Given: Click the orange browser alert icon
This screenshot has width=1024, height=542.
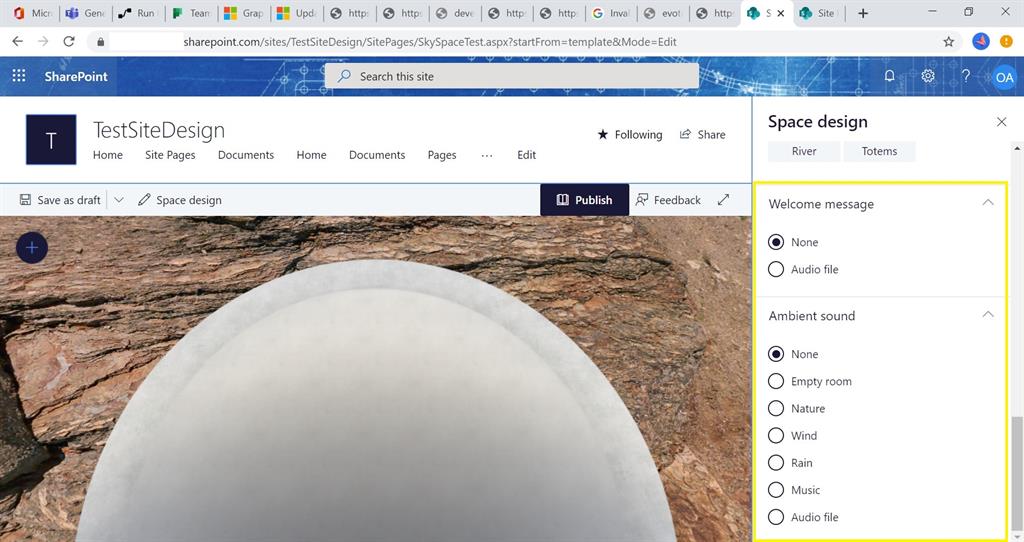Looking at the screenshot, I should (x=1006, y=42).
